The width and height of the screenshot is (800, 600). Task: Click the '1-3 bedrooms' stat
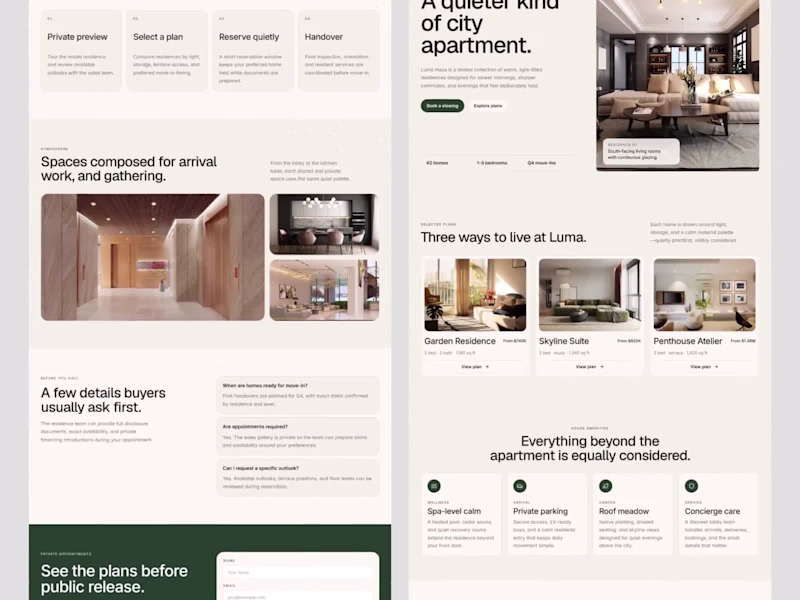coord(492,163)
